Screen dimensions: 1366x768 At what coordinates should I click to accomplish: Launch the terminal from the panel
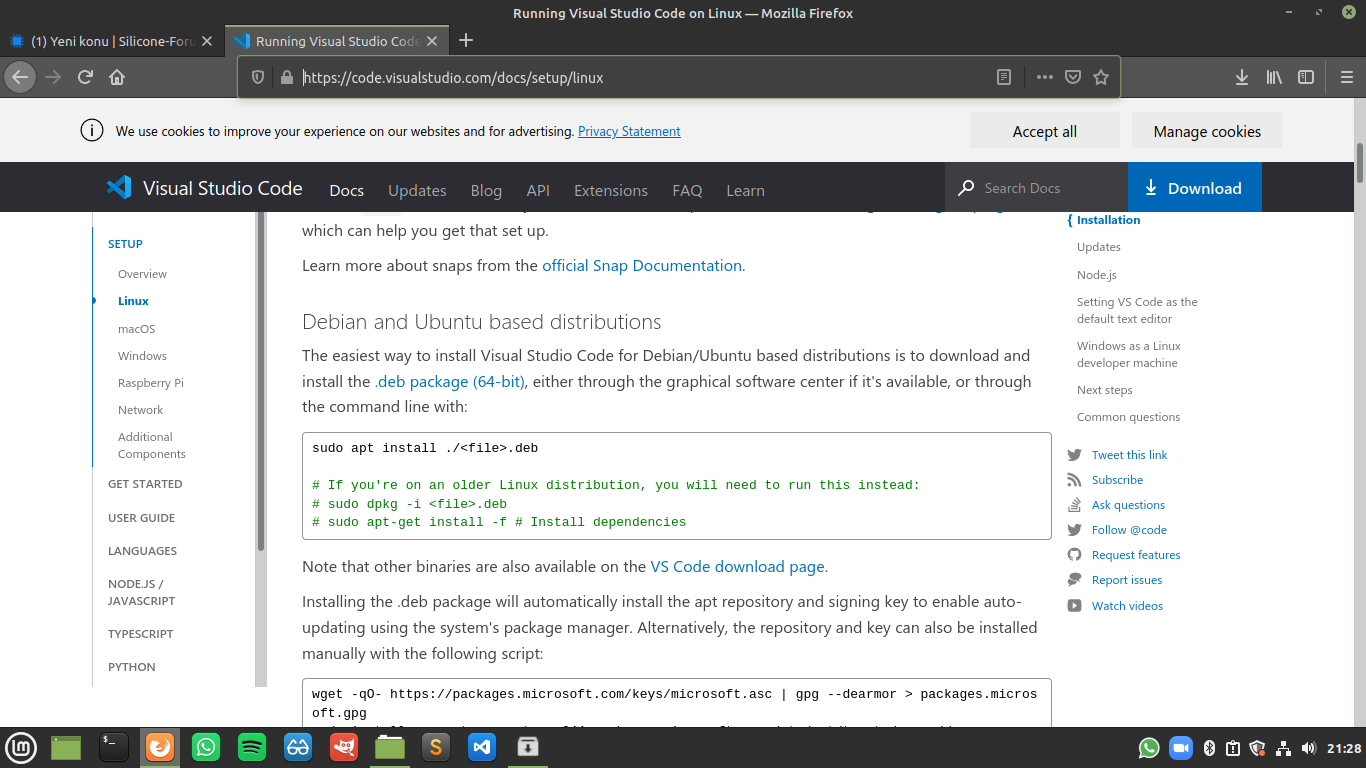click(114, 747)
